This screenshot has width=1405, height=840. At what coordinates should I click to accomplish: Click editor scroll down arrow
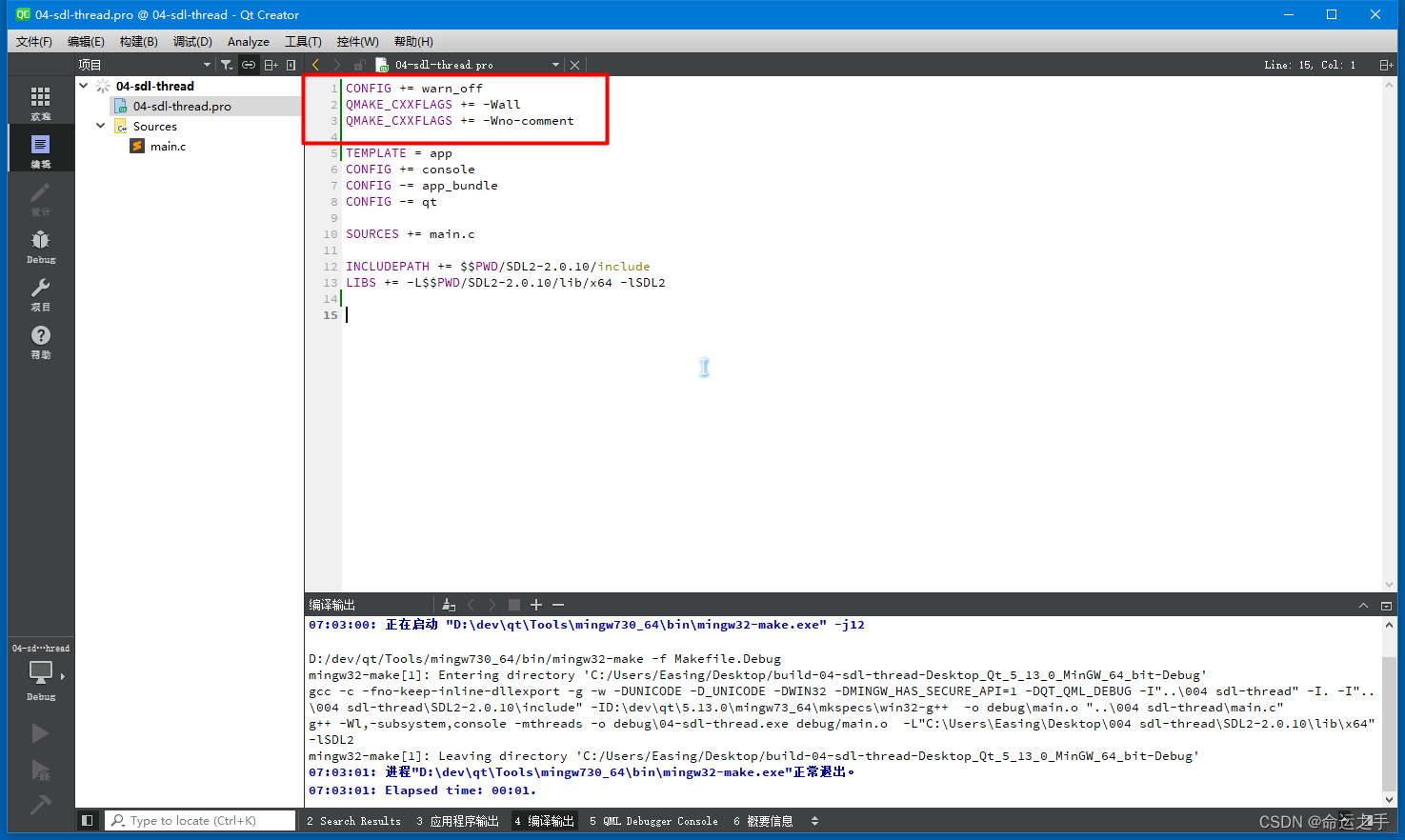1389,585
